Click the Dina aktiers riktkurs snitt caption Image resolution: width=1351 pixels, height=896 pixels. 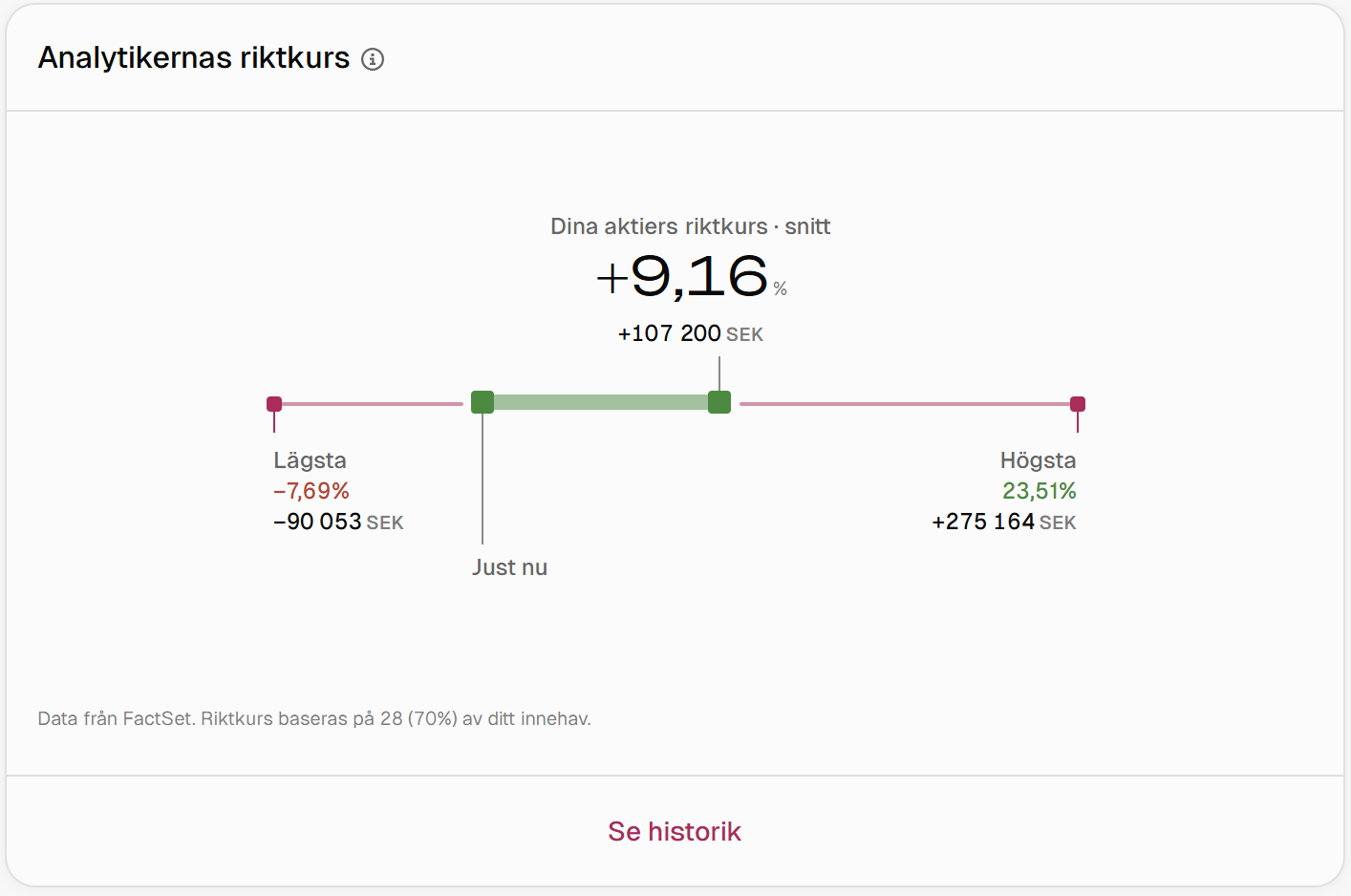click(x=691, y=226)
